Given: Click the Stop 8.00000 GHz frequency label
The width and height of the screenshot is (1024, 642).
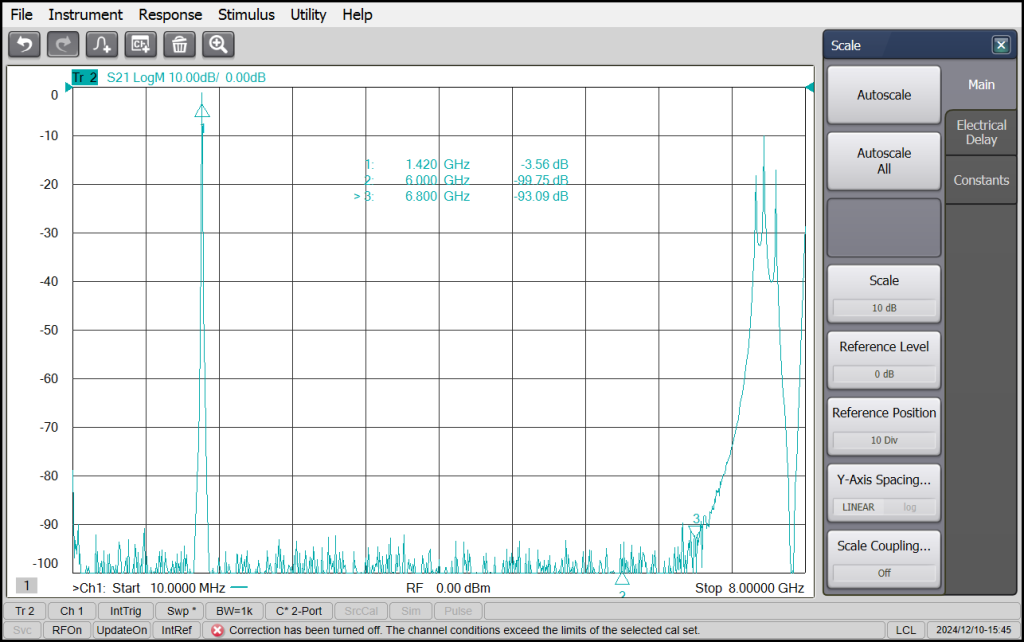Looking at the screenshot, I should [750, 588].
